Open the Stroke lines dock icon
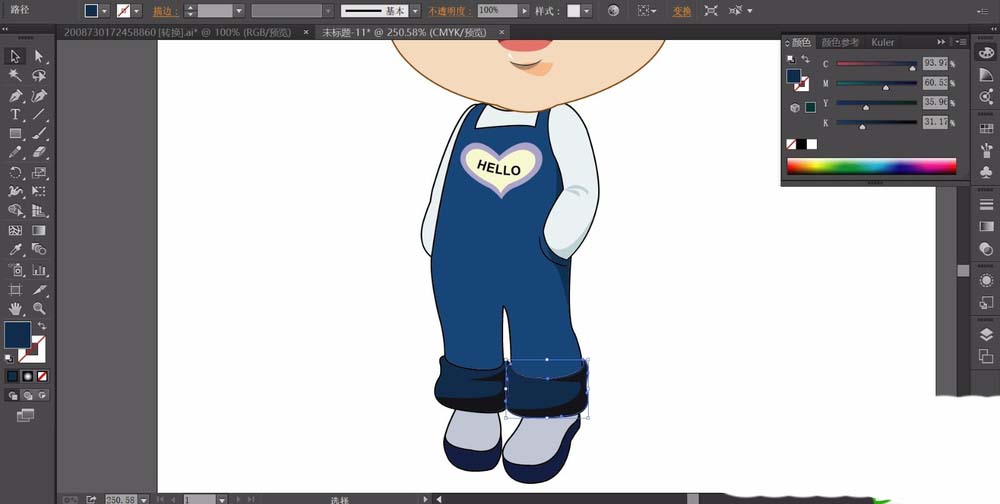Image resolution: width=1000 pixels, height=504 pixels. (986, 204)
